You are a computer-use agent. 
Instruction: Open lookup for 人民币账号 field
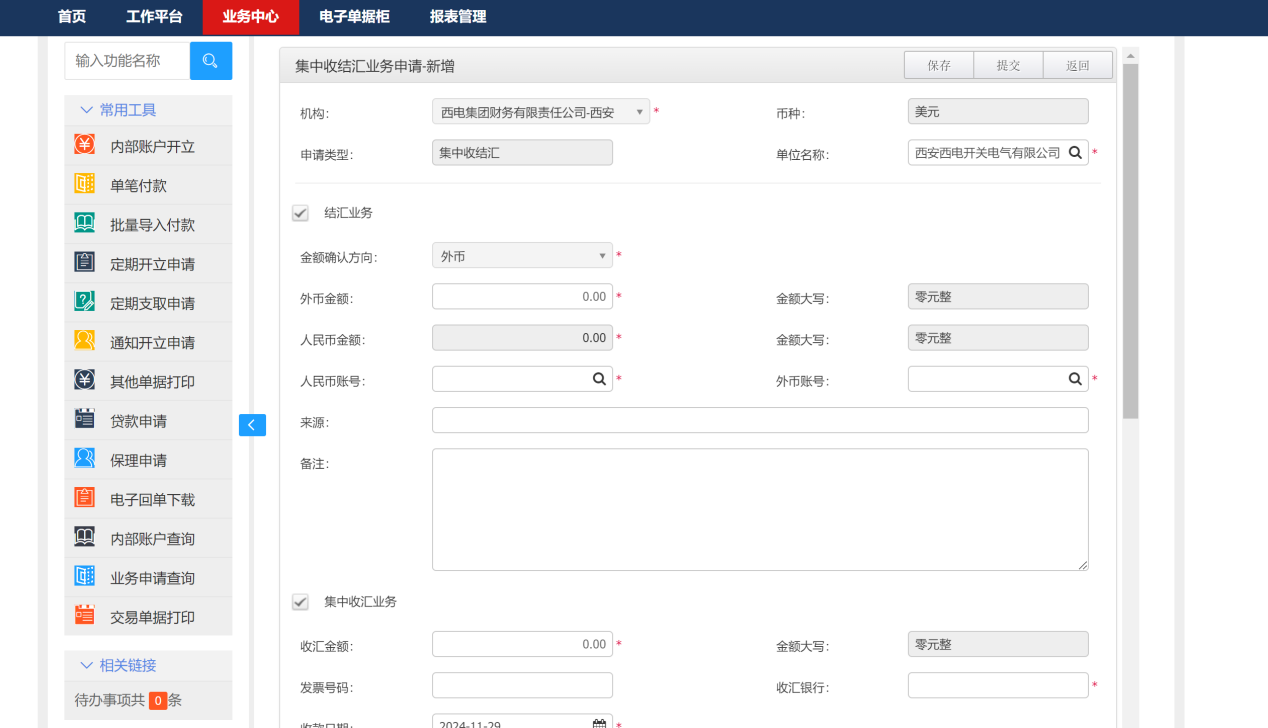pos(599,379)
